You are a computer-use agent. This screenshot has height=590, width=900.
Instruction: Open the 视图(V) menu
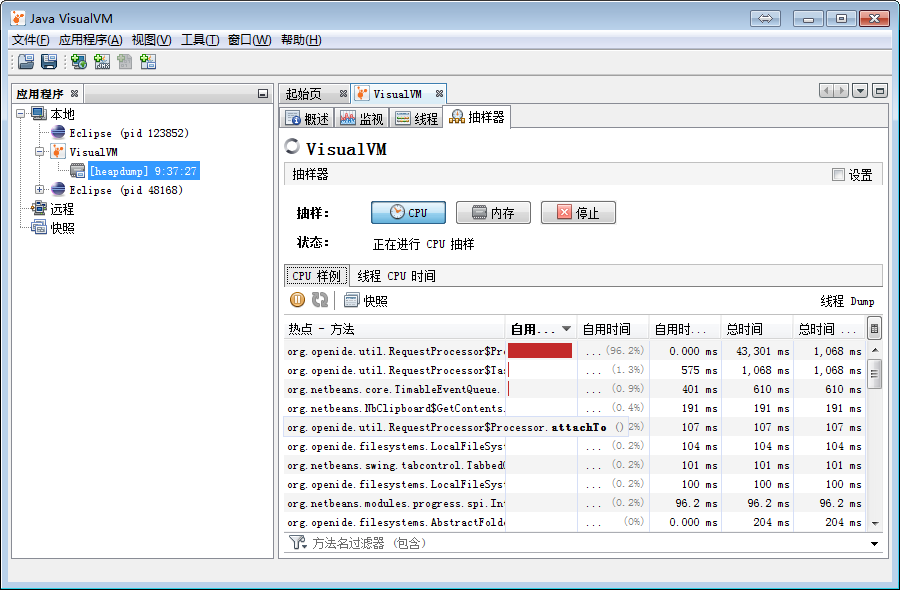point(152,40)
